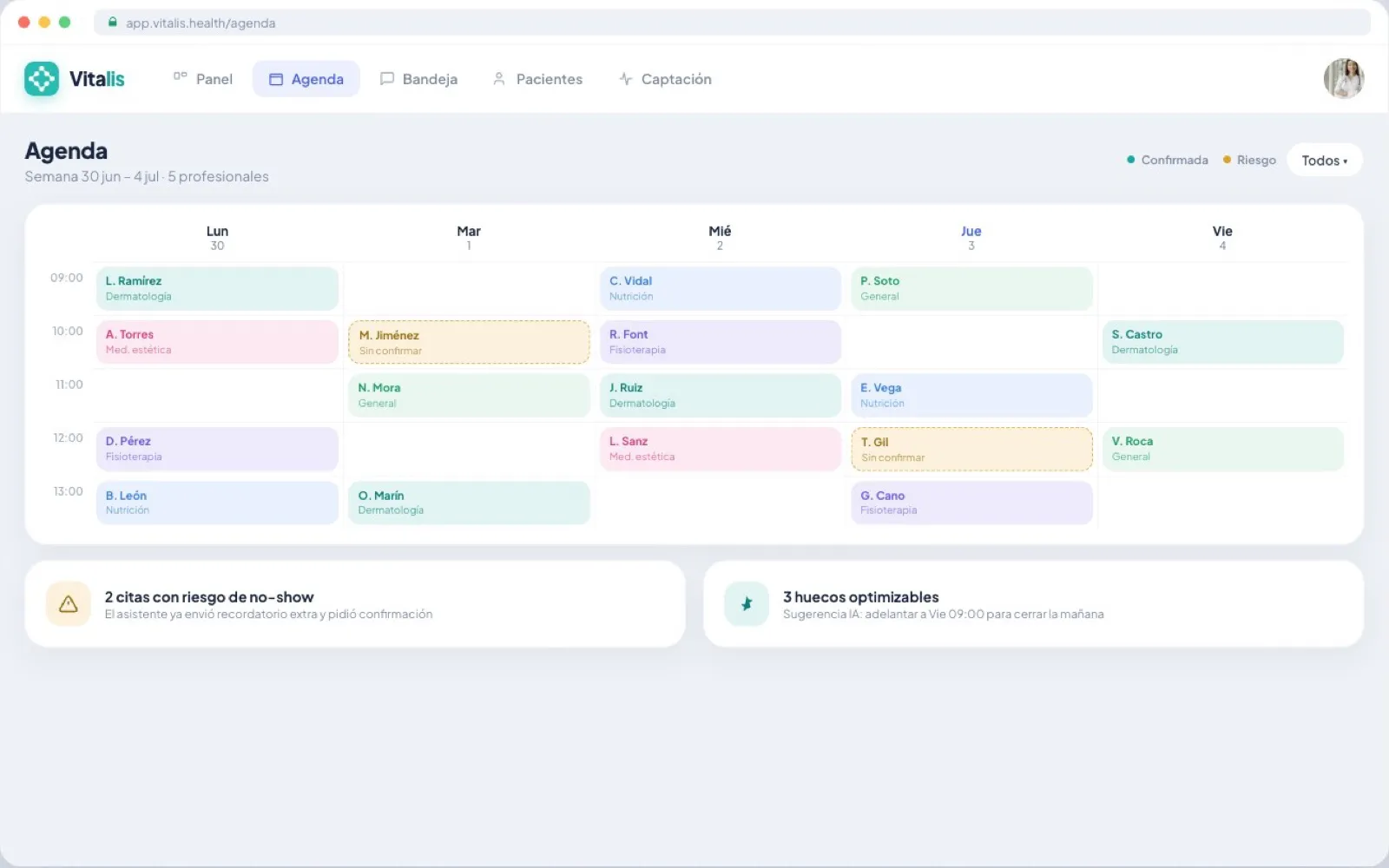Select P. Soto General appointment
1389x868 pixels.
point(971,288)
